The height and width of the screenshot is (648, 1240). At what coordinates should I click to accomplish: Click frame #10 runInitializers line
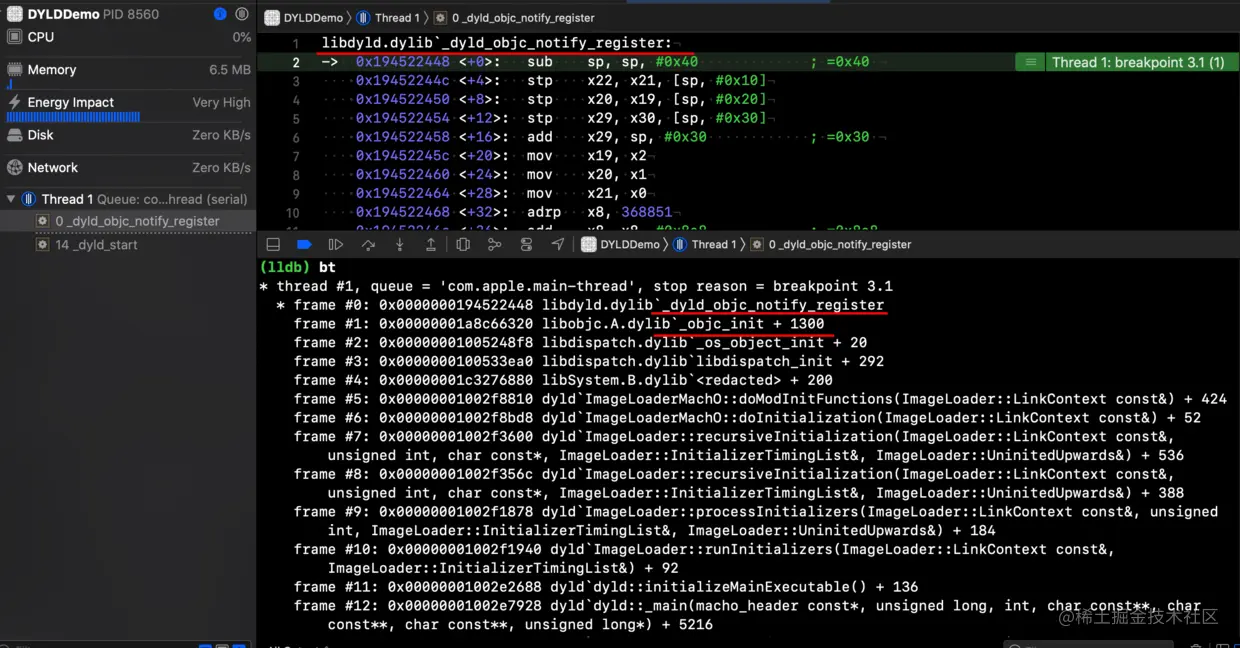[x=704, y=558]
